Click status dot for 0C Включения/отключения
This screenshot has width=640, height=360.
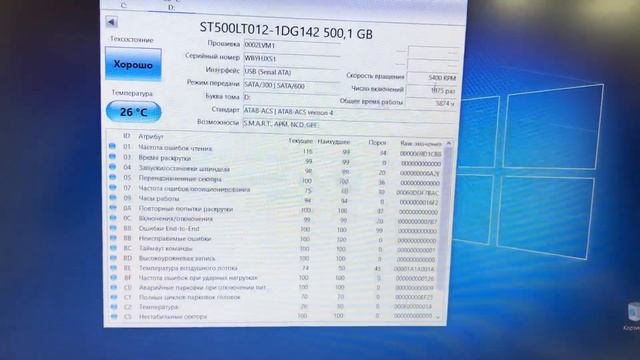point(113,218)
